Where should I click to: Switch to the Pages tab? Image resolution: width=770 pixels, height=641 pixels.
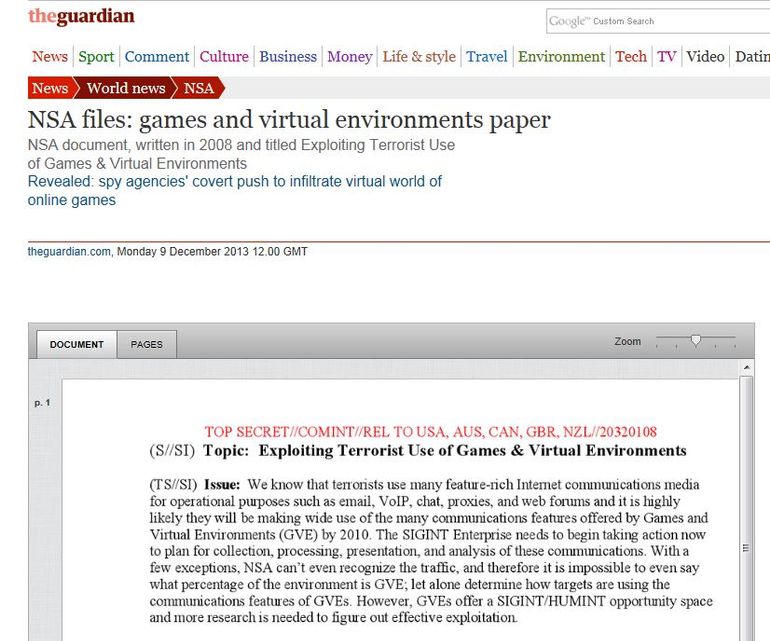[146, 344]
